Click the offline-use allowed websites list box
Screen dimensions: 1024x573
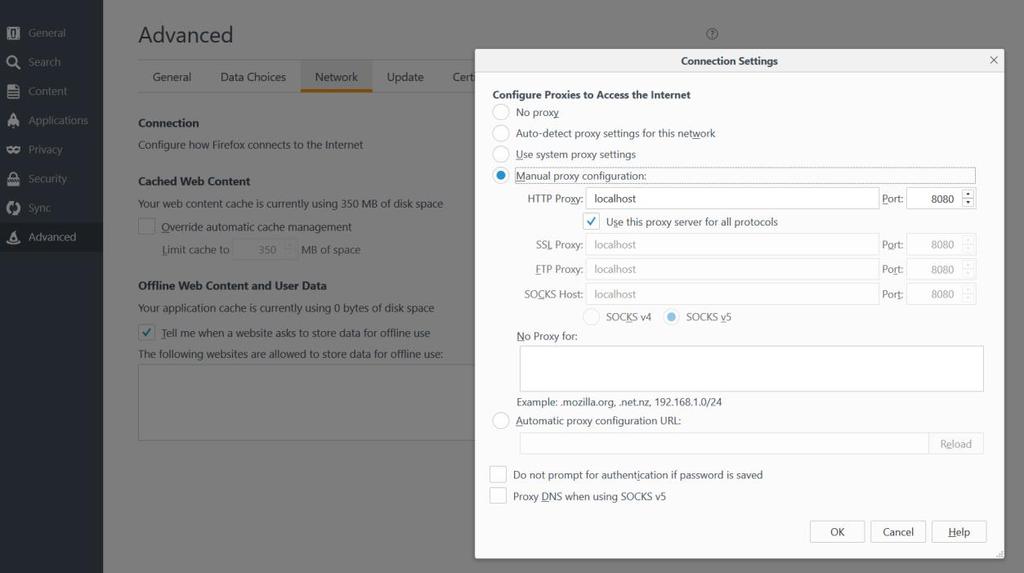306,402
